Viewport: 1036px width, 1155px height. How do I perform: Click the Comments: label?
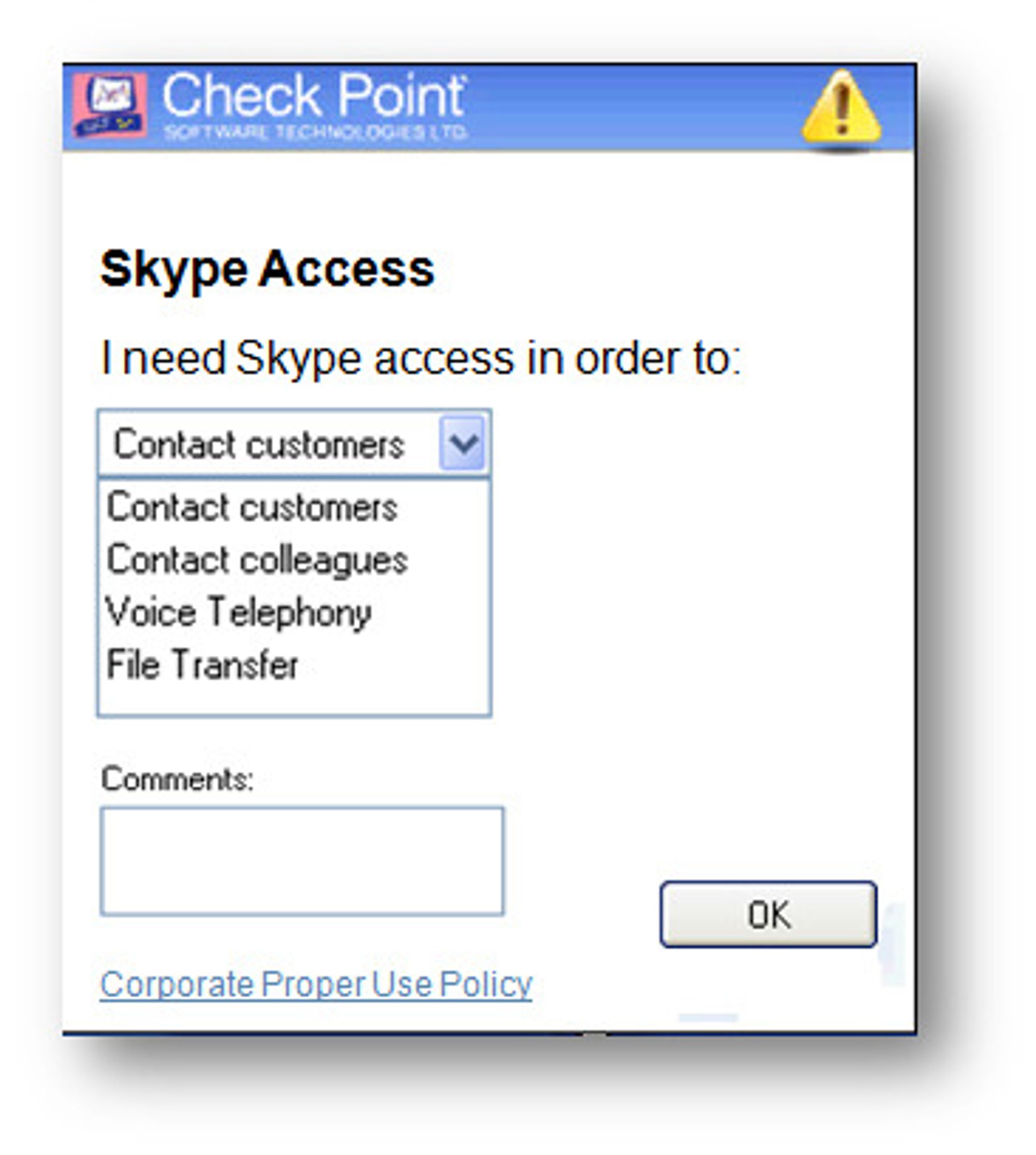[x=177, y=779]
